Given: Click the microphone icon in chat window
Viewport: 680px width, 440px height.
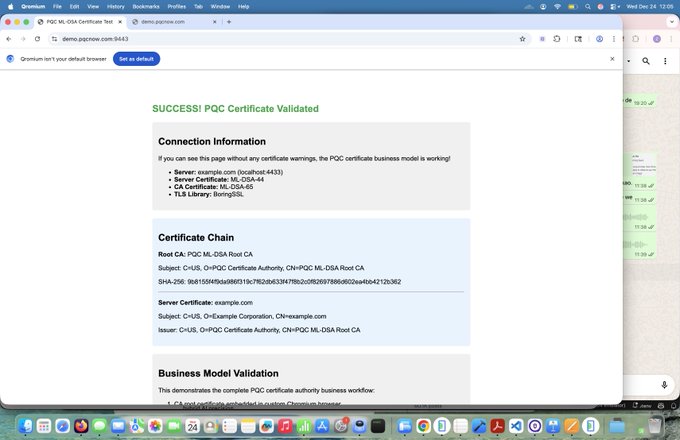Looking at the screenshot, I should (664, 384).
